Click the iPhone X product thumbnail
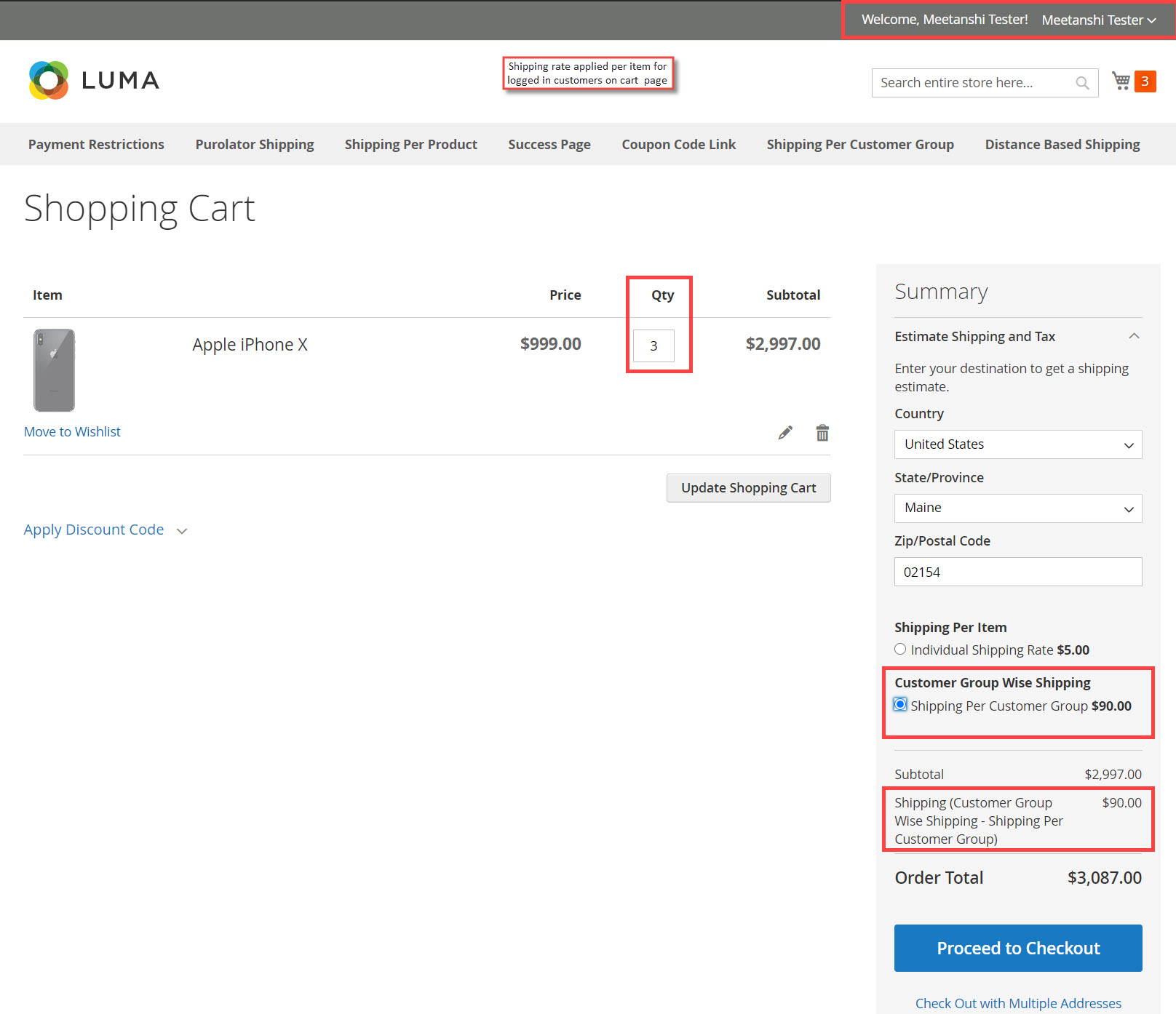Screen dimensions: 1176x1014 (55, 370)
